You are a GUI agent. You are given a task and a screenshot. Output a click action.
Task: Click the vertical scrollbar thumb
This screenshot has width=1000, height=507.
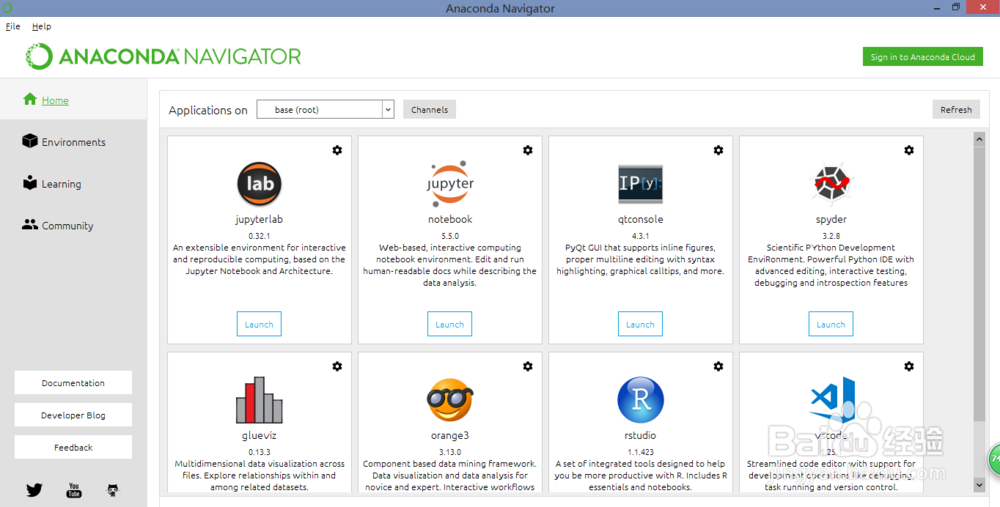pos(980,284)
